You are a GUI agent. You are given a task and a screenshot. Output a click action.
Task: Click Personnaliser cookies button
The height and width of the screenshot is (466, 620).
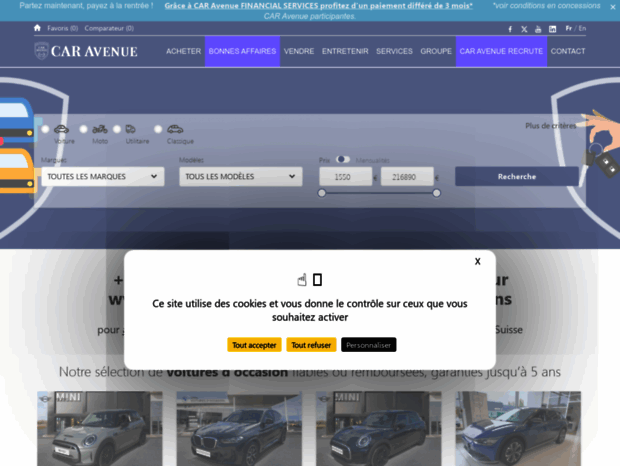369,345
